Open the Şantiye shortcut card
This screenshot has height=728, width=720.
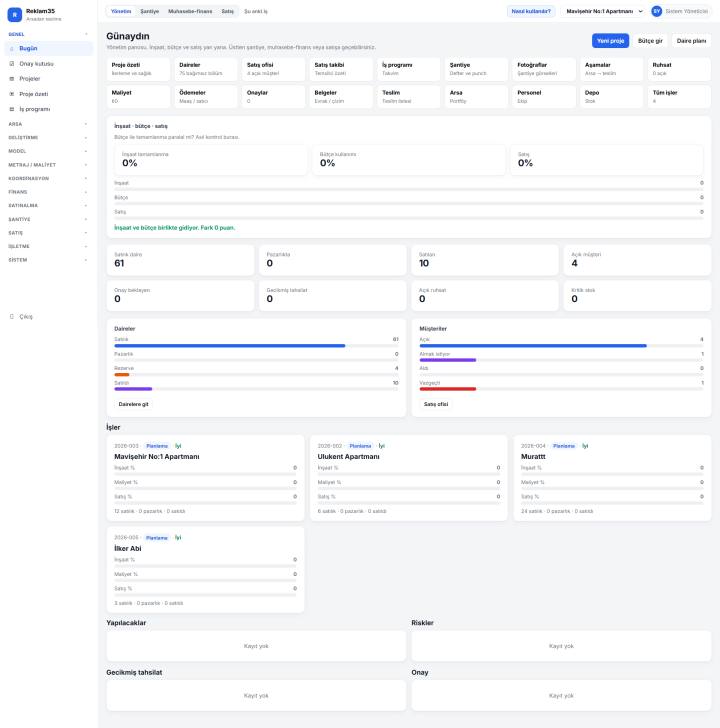(476, 69)
